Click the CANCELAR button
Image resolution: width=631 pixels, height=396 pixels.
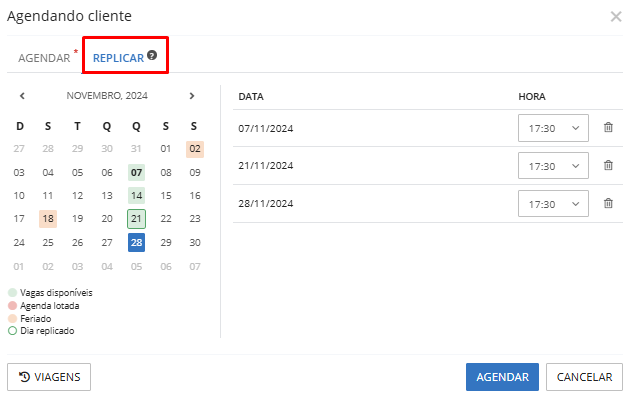[584, 377]
